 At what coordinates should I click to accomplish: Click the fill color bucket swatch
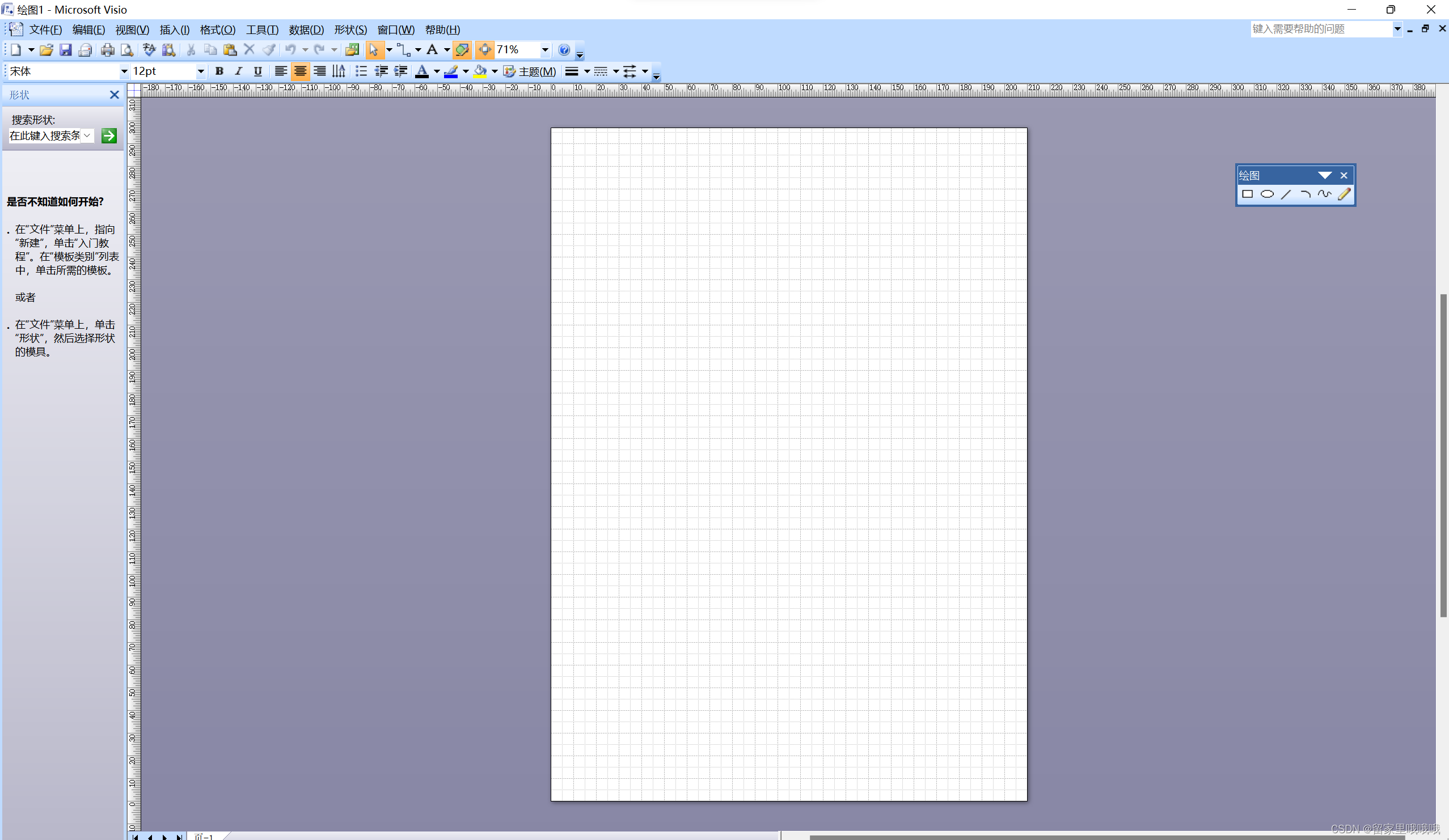(480, 71)
